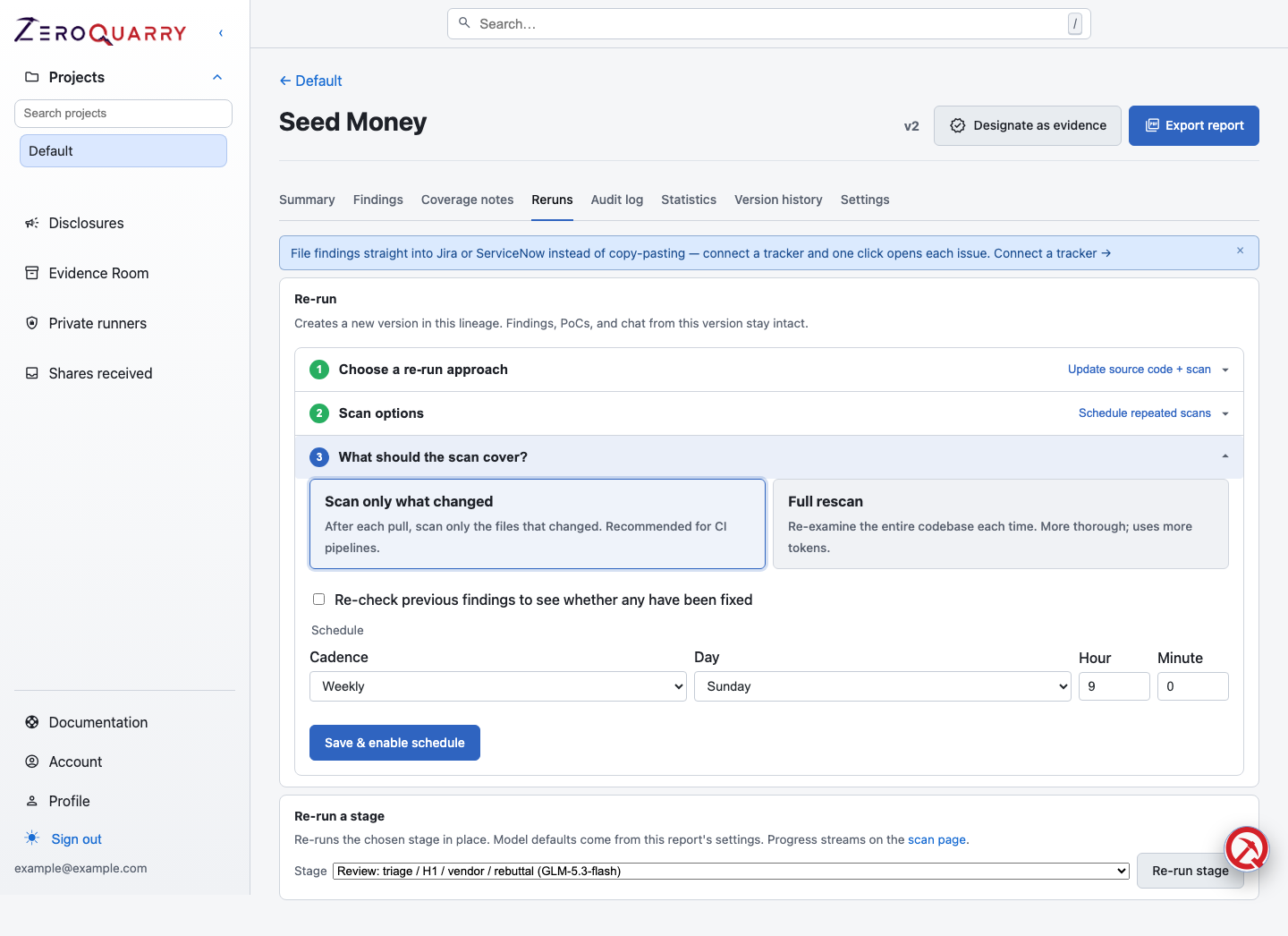
Task: Click the v2 version label
Action: 911,126
